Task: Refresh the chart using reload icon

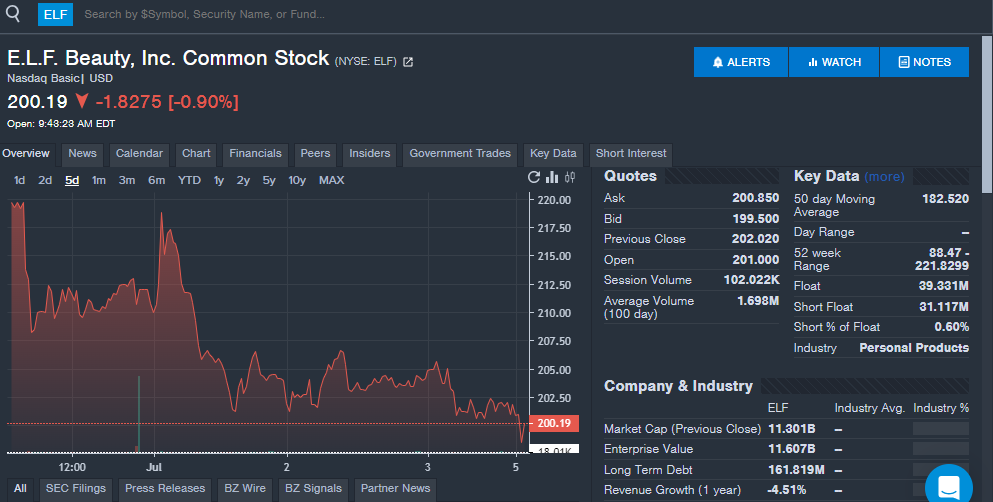Action: [x=534, y=178]
